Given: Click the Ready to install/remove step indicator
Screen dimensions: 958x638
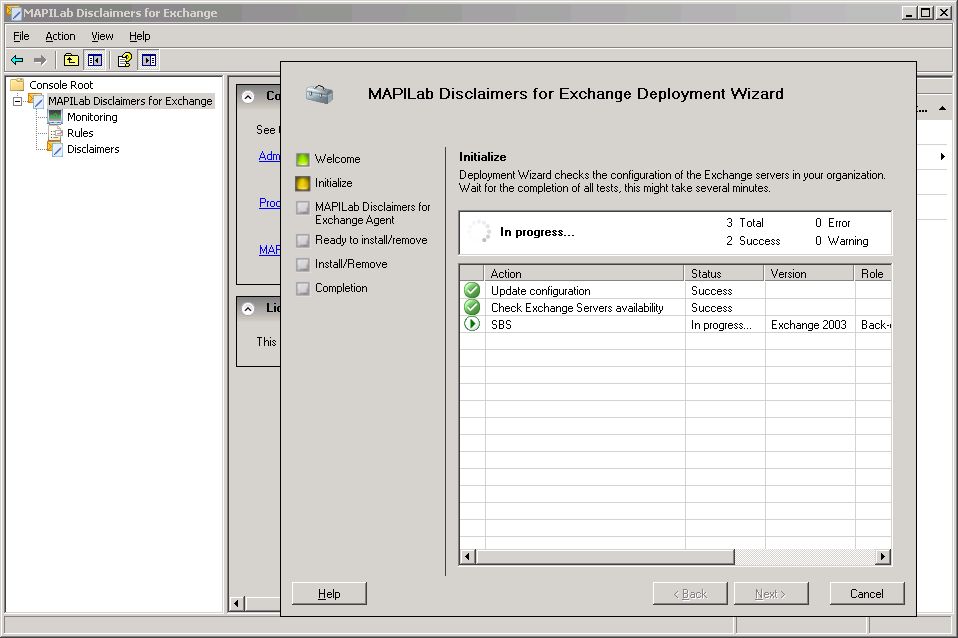Looking at the screenshot, I should [x=302, y=240].
